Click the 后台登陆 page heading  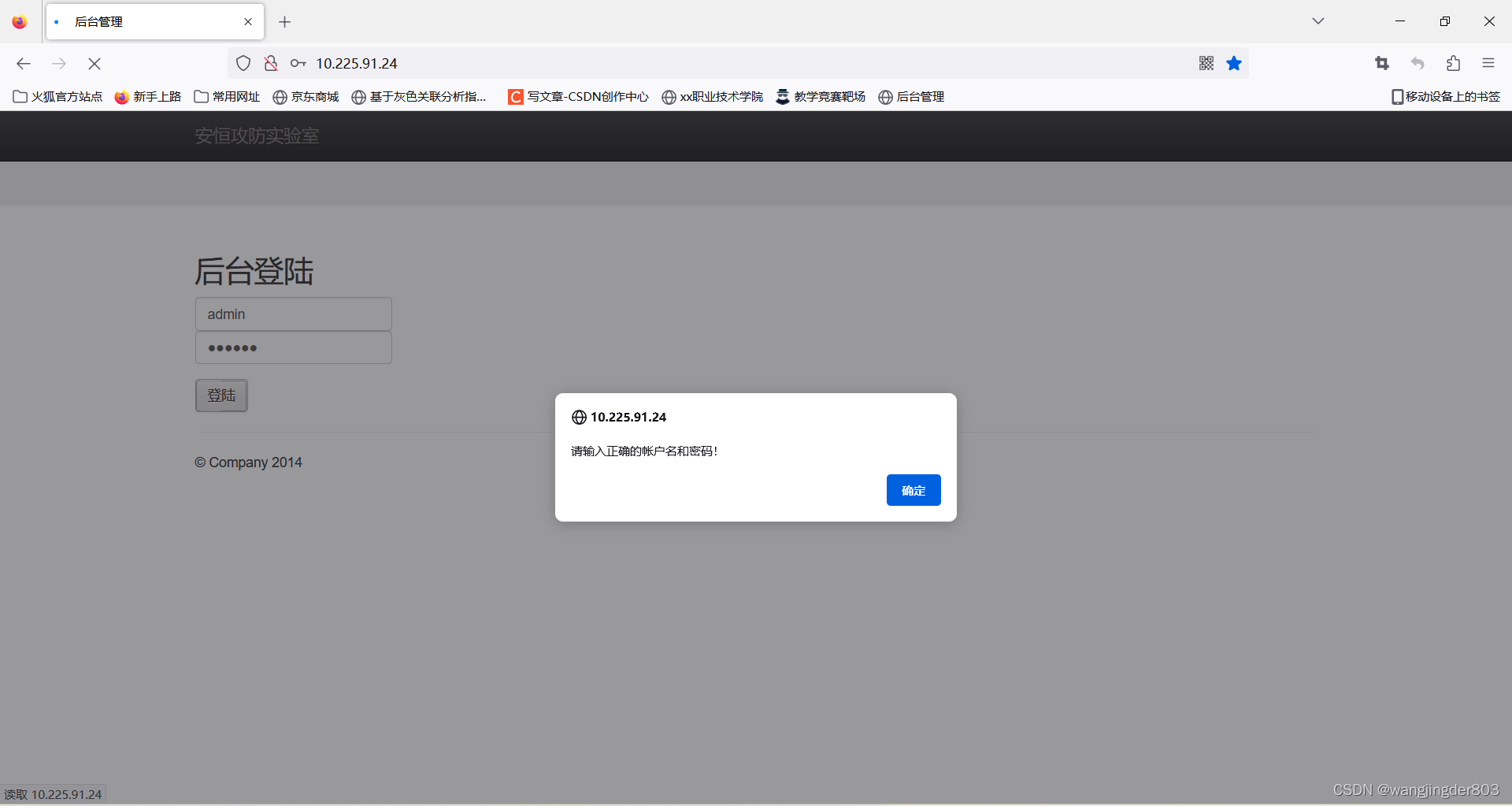(x=254, y=271)
